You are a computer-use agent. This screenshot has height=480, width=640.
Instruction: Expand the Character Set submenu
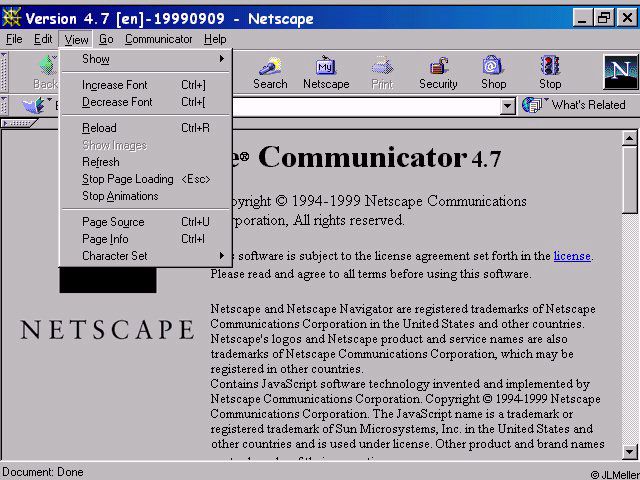point(147,256)
